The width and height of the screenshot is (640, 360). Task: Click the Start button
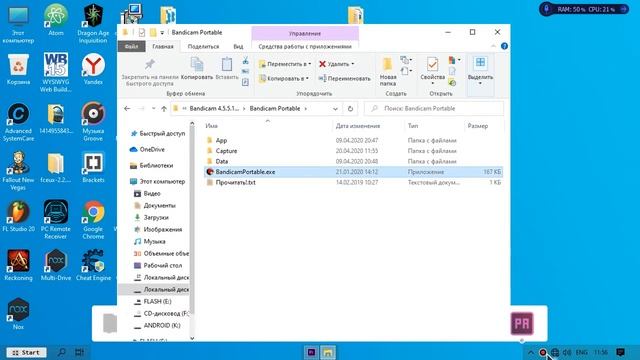click(x=27, y=352)
